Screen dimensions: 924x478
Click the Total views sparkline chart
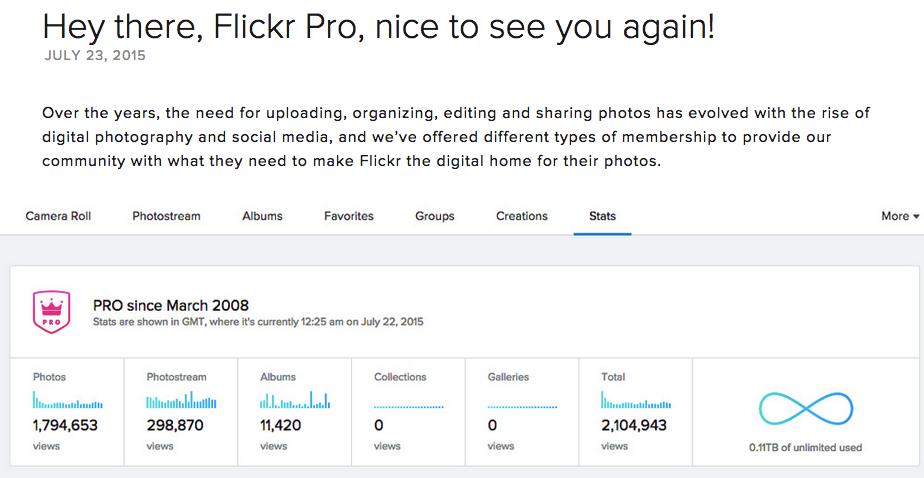point(636,402)
